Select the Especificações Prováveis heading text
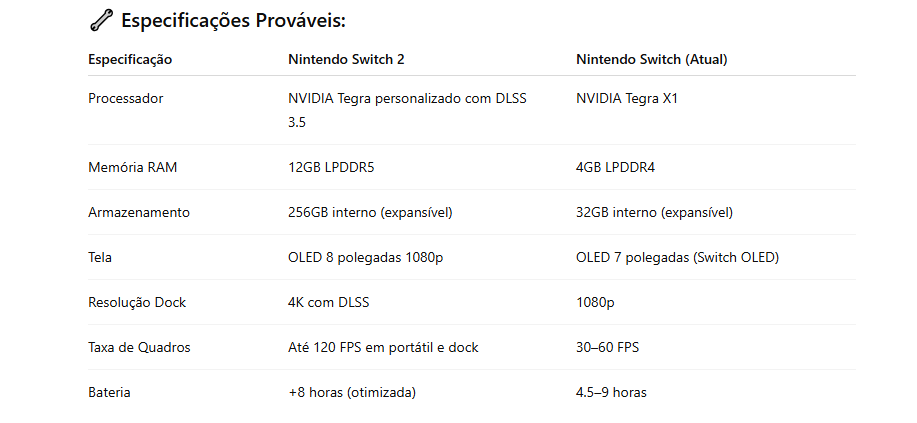Viewport: 917px width, 423px height. 233,21
